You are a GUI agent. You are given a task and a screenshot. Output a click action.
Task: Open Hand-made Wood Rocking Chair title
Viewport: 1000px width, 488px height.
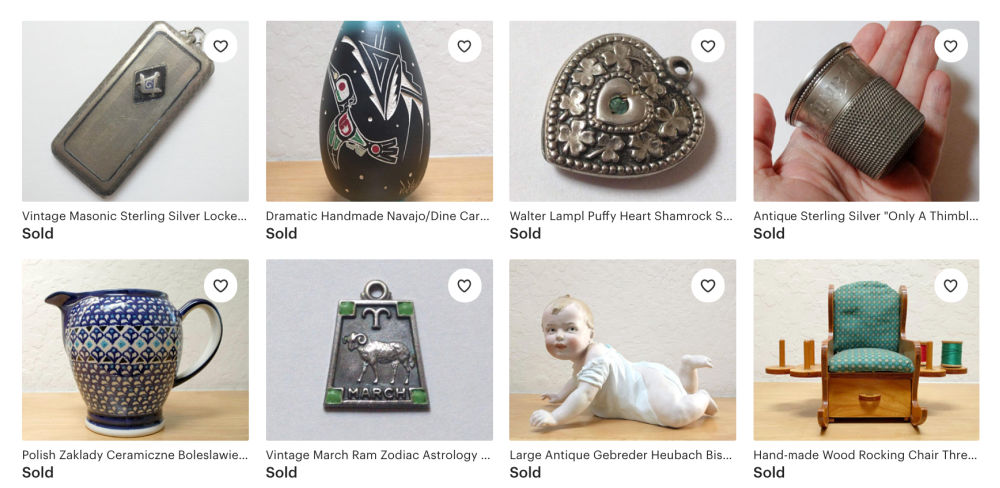(x=865, y=455)
